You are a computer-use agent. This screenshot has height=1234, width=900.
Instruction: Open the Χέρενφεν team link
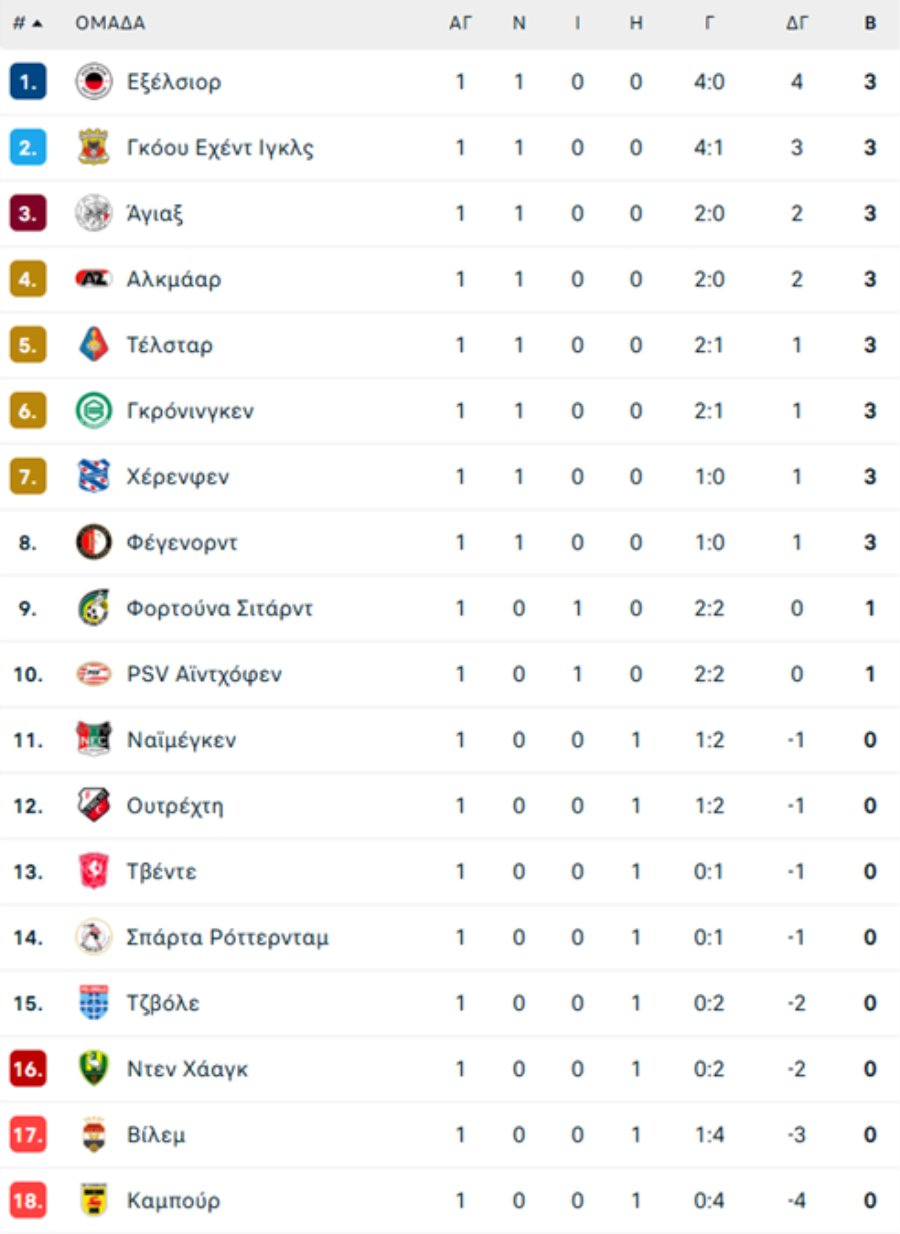(178, 477)
